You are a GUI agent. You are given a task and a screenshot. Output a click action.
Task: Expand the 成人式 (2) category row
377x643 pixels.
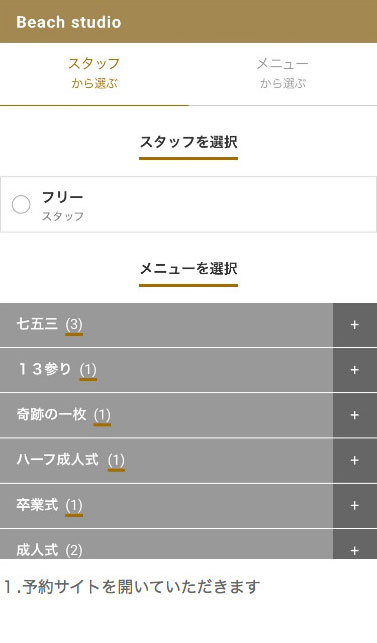click(x=167, y=544)
